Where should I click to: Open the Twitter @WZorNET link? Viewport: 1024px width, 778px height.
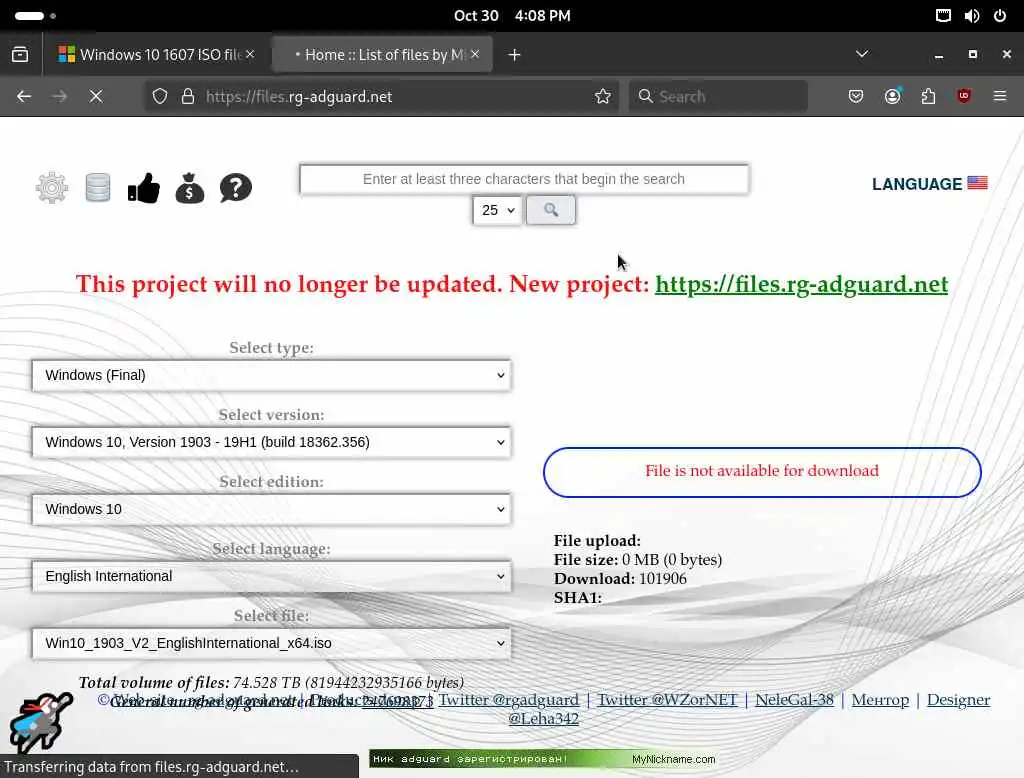tap(667, 700)
